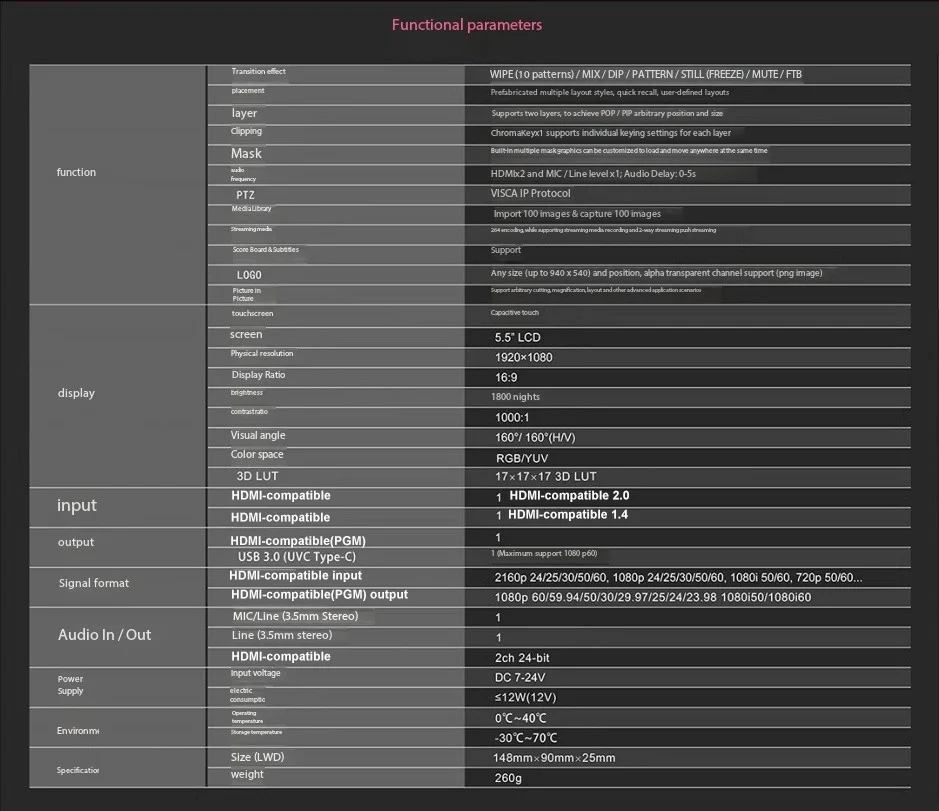The height and width of the screenshot is (811, 939).
Task: Click the 'Picture in Picture' row label
Action: tap(246, 294)
